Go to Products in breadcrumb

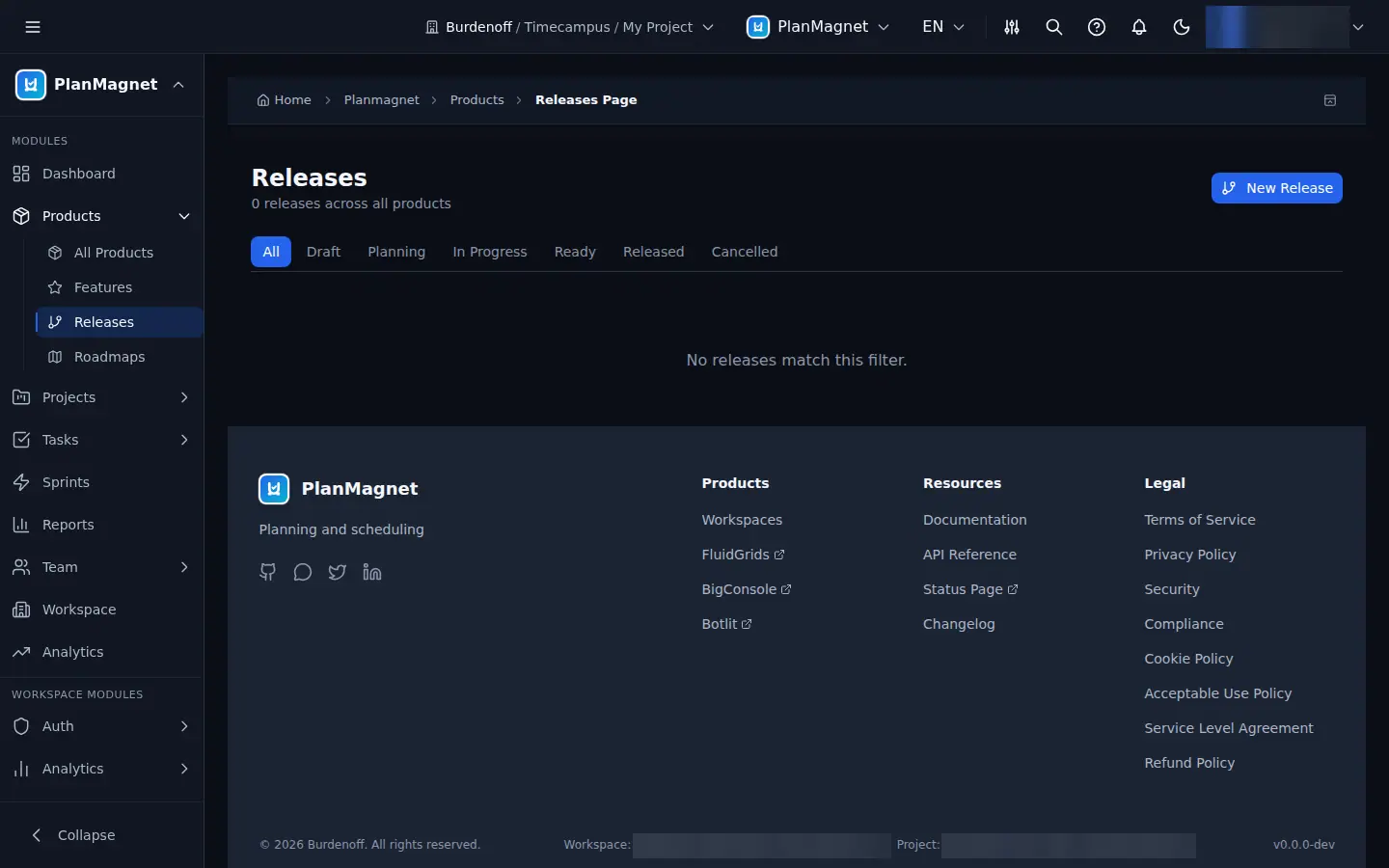(x=477, y=100)
